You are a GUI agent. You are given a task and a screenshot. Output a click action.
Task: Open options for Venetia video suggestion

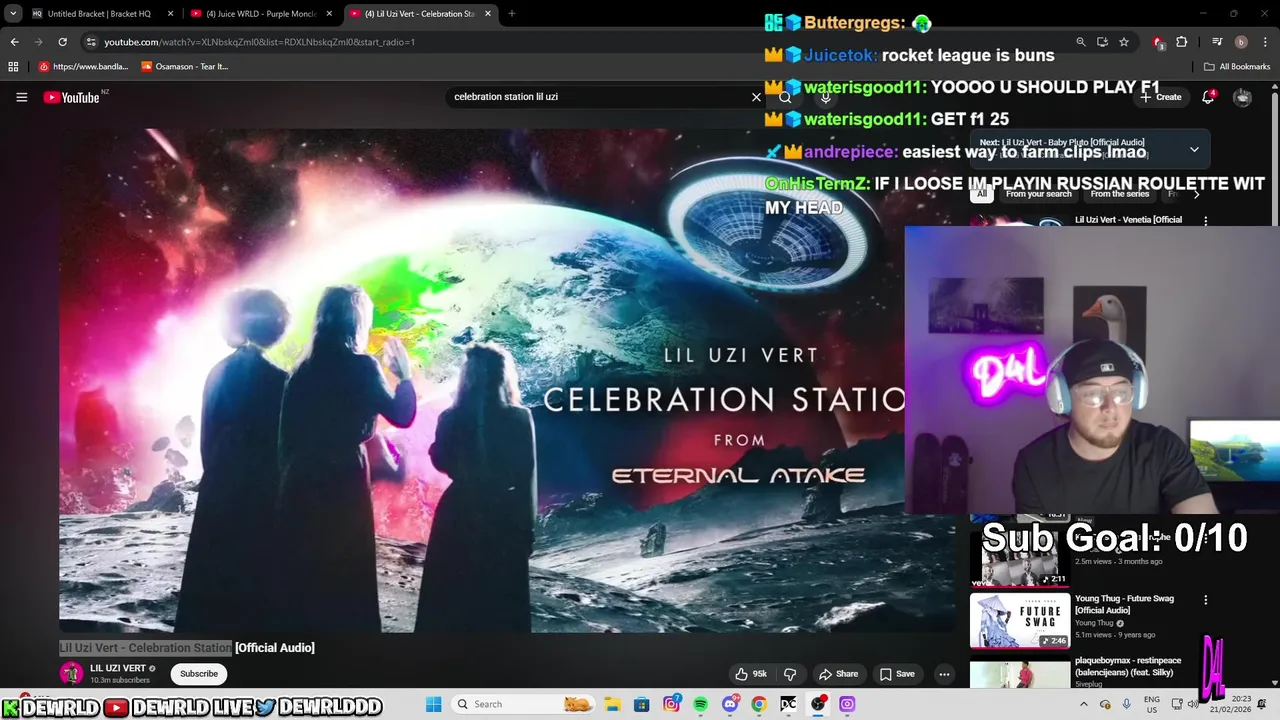pyautogui.click(x=1205, y=220)
